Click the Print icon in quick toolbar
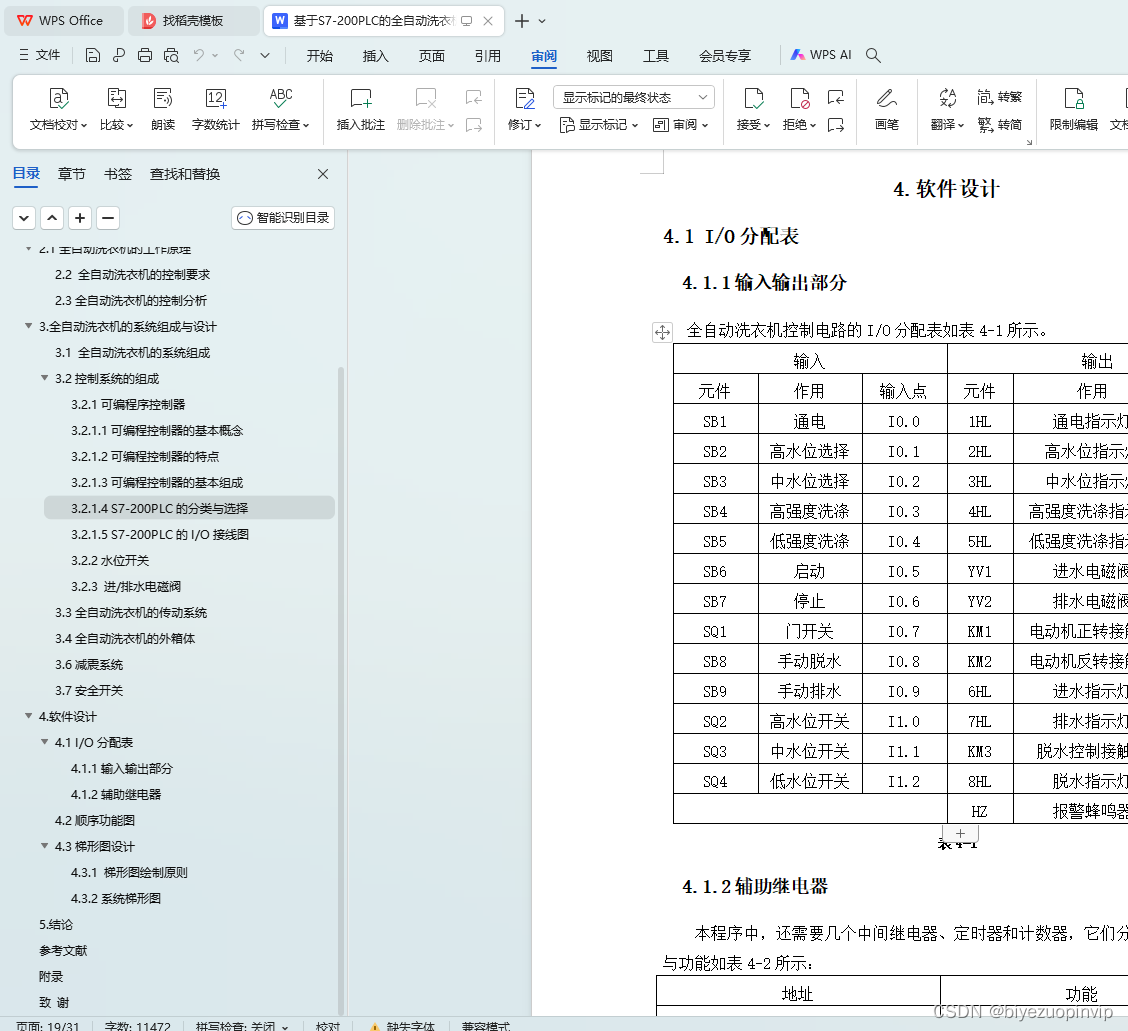The image size is (1128, 1031). (145, 55)
